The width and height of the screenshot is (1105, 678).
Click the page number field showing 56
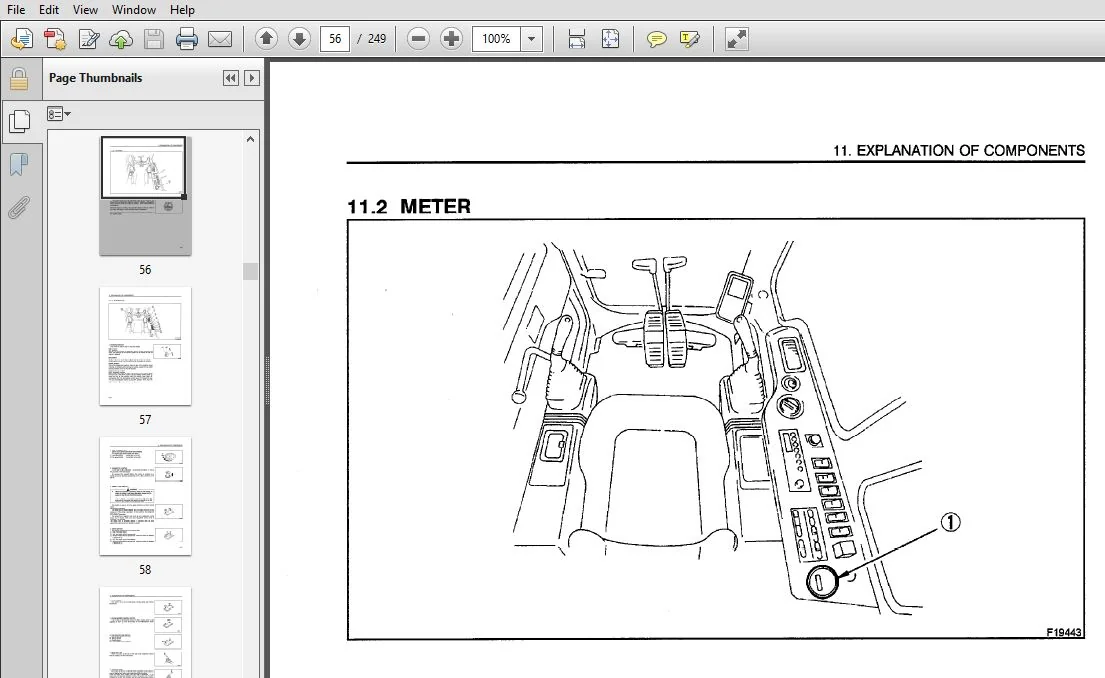(x=335, y=39)
